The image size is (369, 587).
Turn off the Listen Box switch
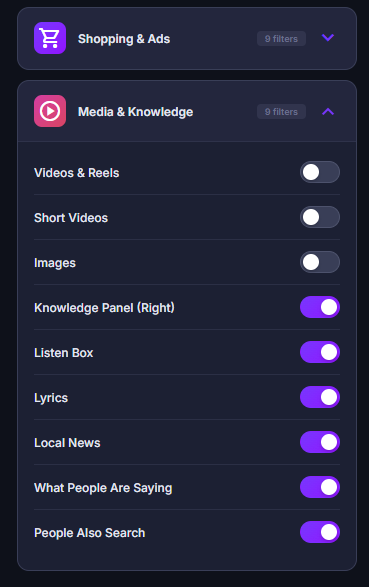[x=320, y=352]
